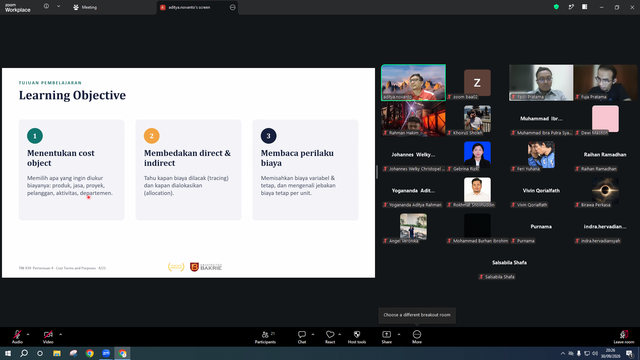Select Fajri Pratama's video tile
The image size is (640, 360).
pyautogui.click(x=541, y=82)
